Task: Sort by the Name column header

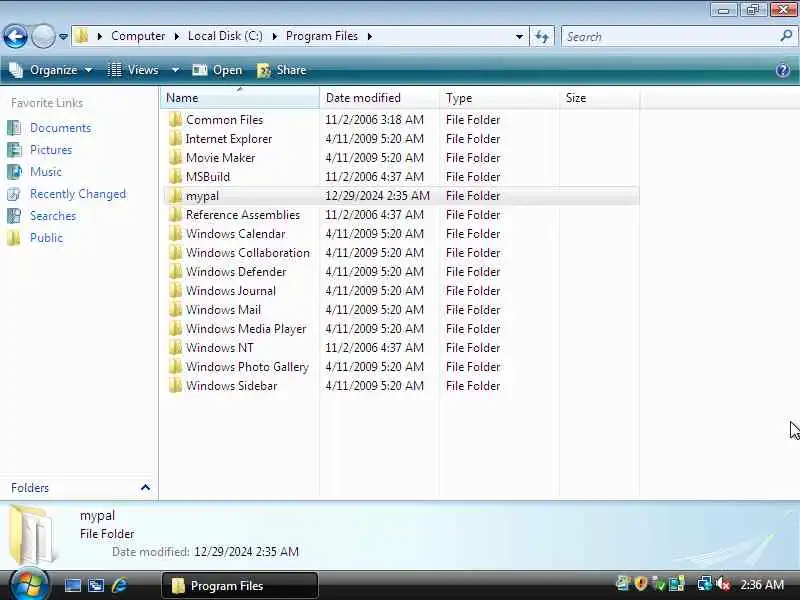Action: (x=240, y=98)
